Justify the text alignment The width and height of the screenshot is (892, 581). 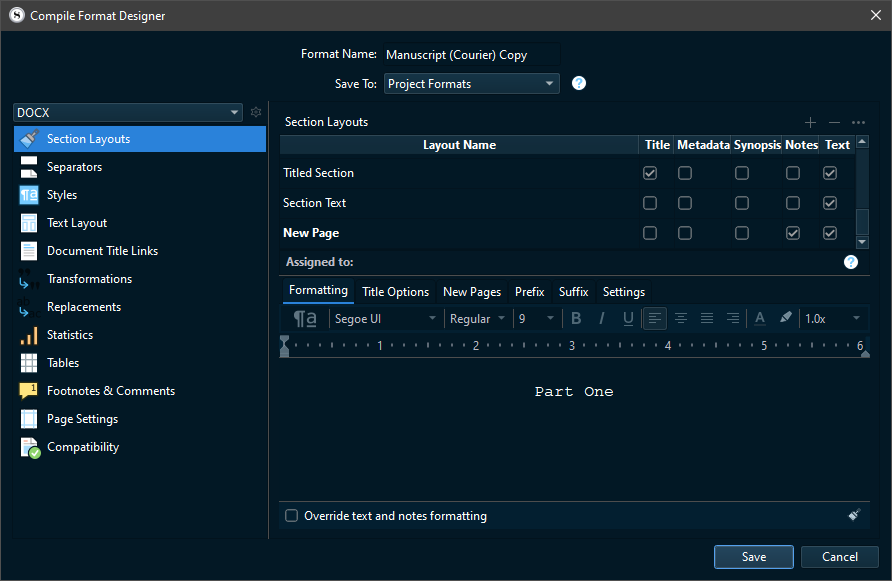click(707, 319)
